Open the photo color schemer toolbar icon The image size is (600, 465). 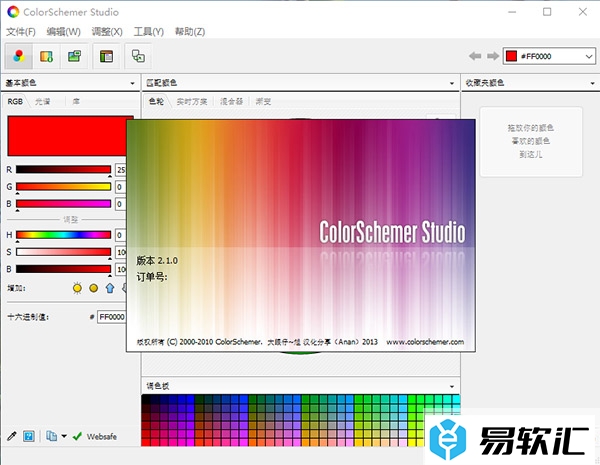[74, 56]
